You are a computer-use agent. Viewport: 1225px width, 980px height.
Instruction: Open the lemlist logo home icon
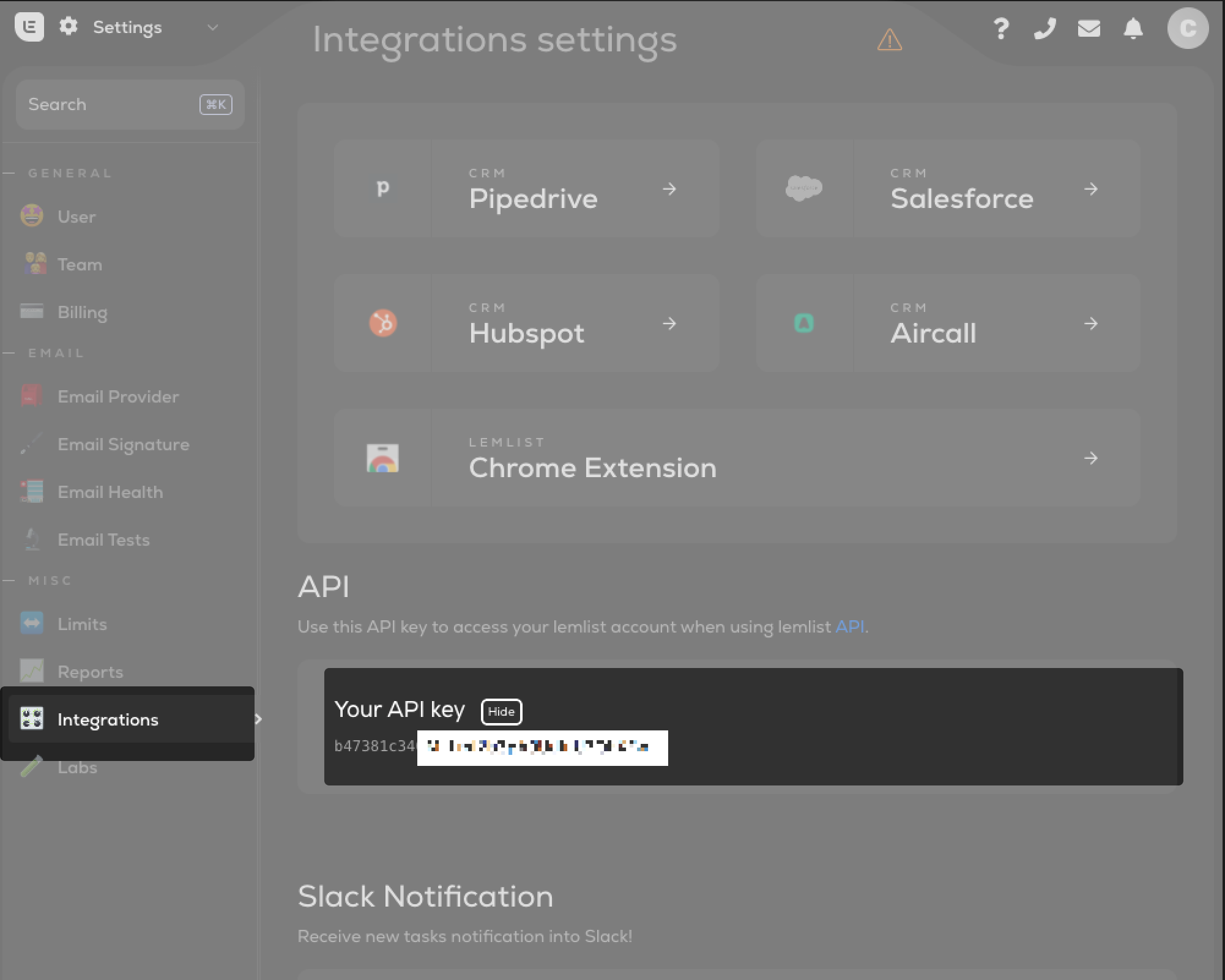30,27
